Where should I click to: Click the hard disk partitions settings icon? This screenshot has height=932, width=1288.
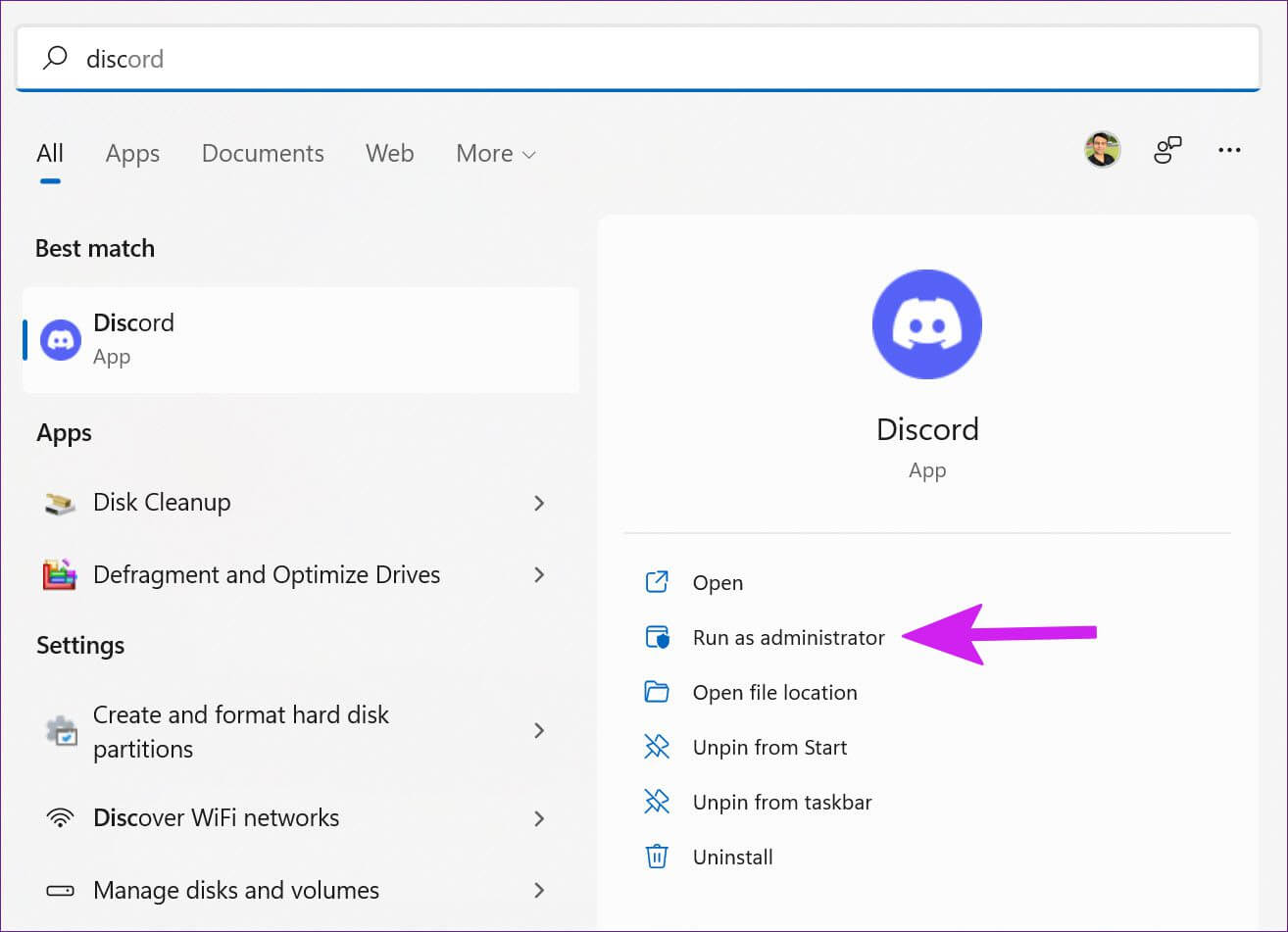[61, 731]
